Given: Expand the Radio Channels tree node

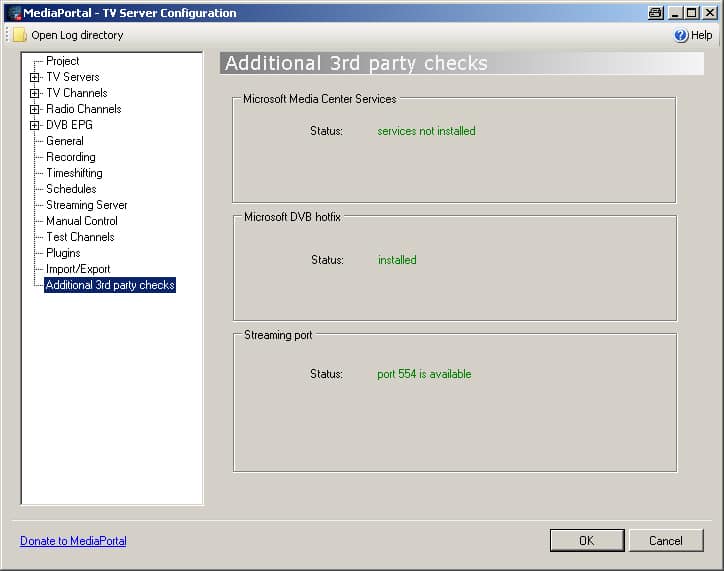Looking at the screenshot, I should point(35,109).
